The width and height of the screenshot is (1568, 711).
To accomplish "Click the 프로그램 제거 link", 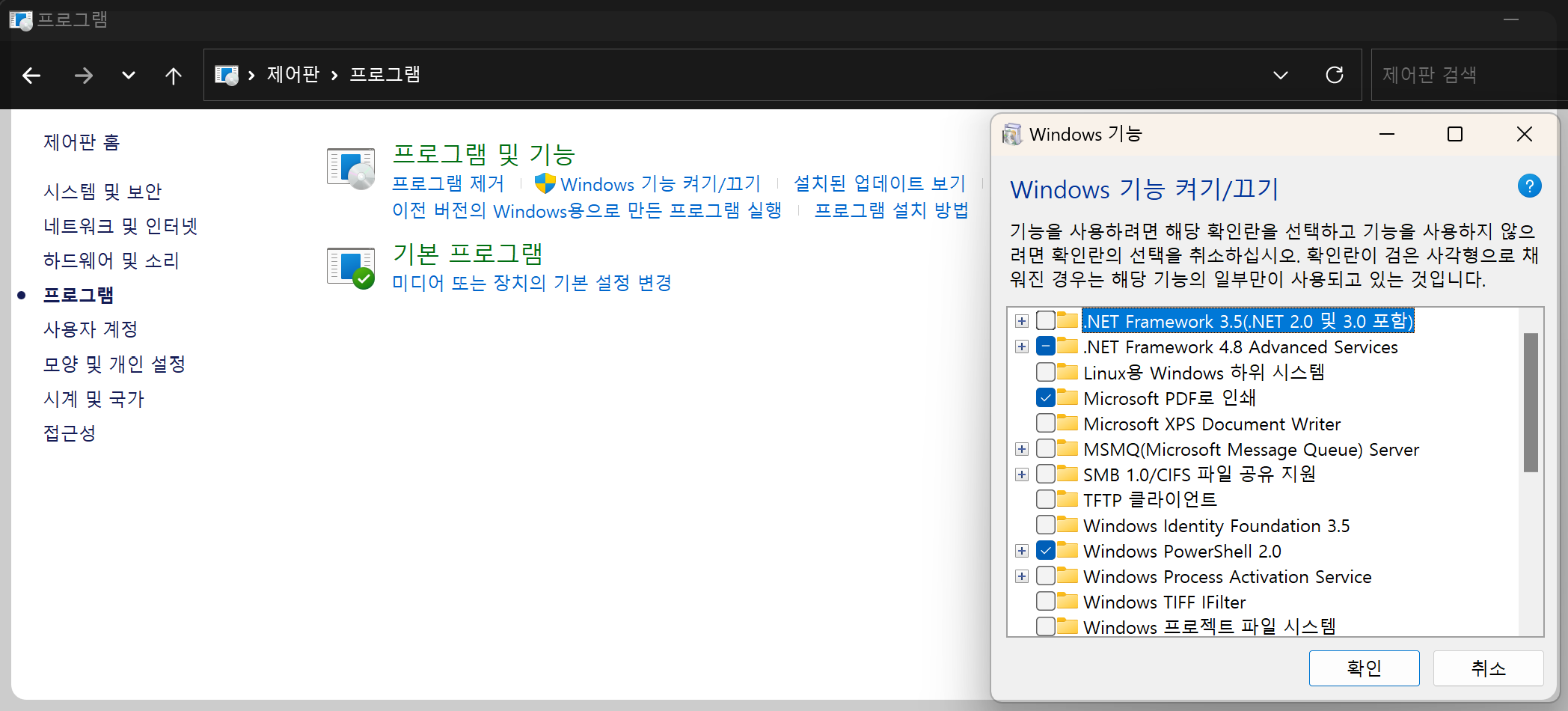I will click(x=448, y=183).
